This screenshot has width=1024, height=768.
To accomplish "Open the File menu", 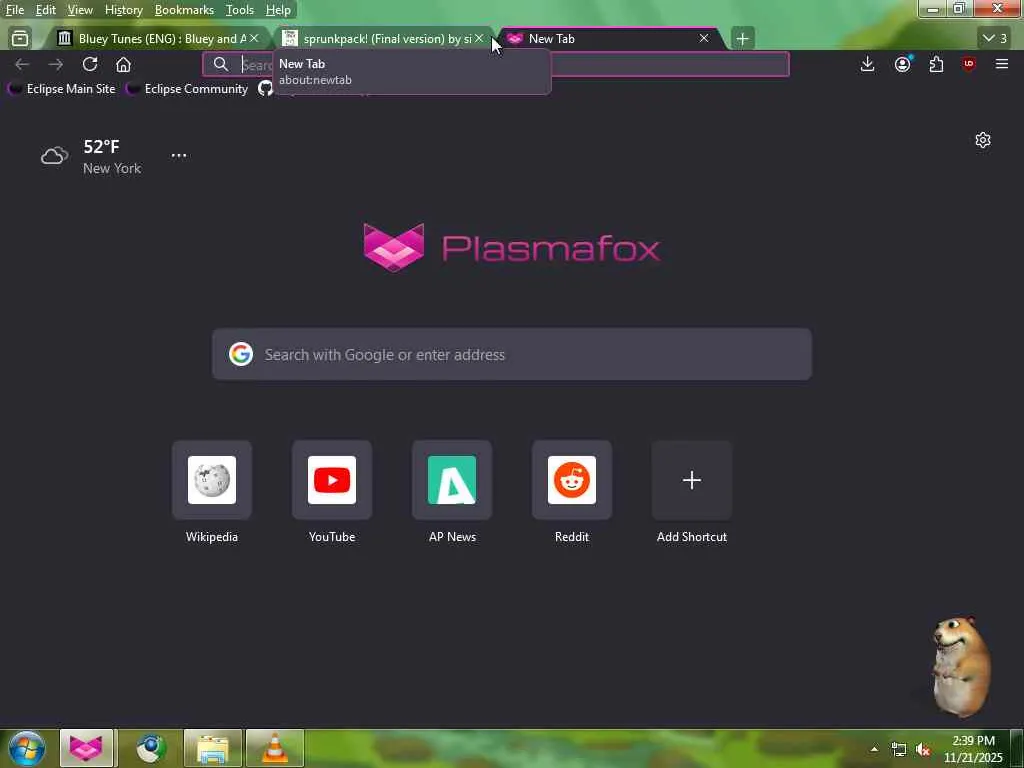I will point(14,10).
